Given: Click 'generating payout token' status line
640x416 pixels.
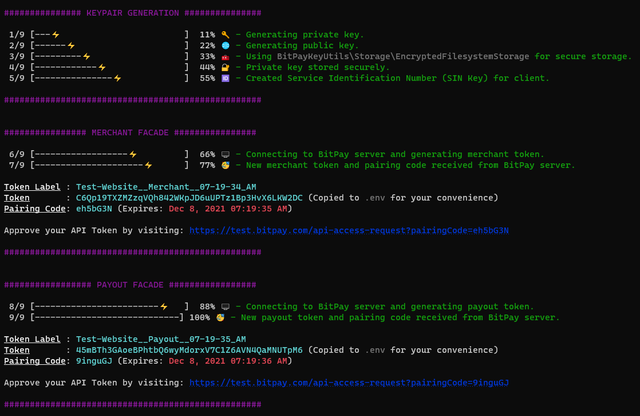Looking at the screenshot, I should tap(390, 307).
